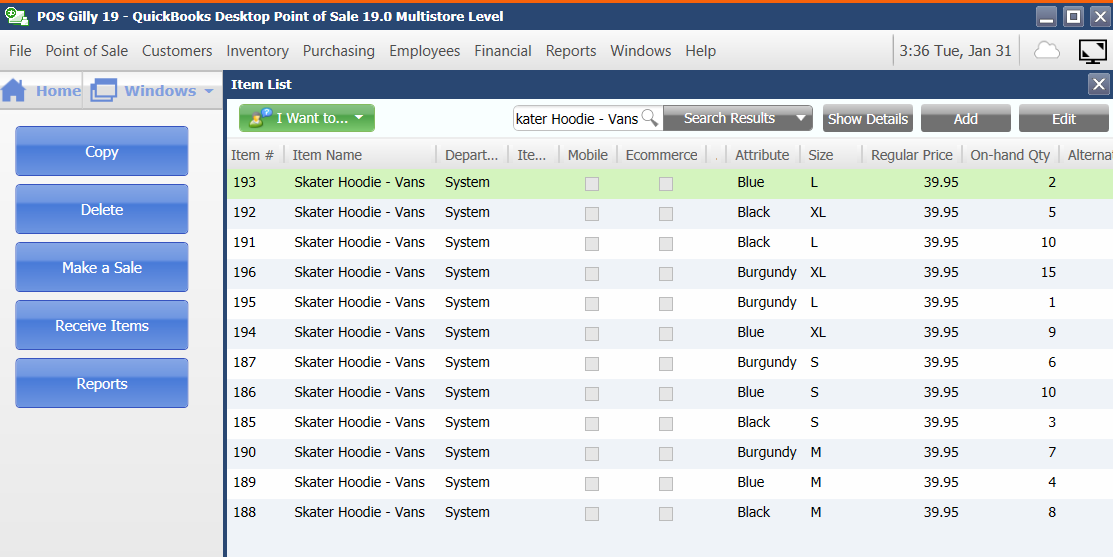This screenshot has height=557, width=1113.
Task: Click the cloud status icon
Action: 1047,50
